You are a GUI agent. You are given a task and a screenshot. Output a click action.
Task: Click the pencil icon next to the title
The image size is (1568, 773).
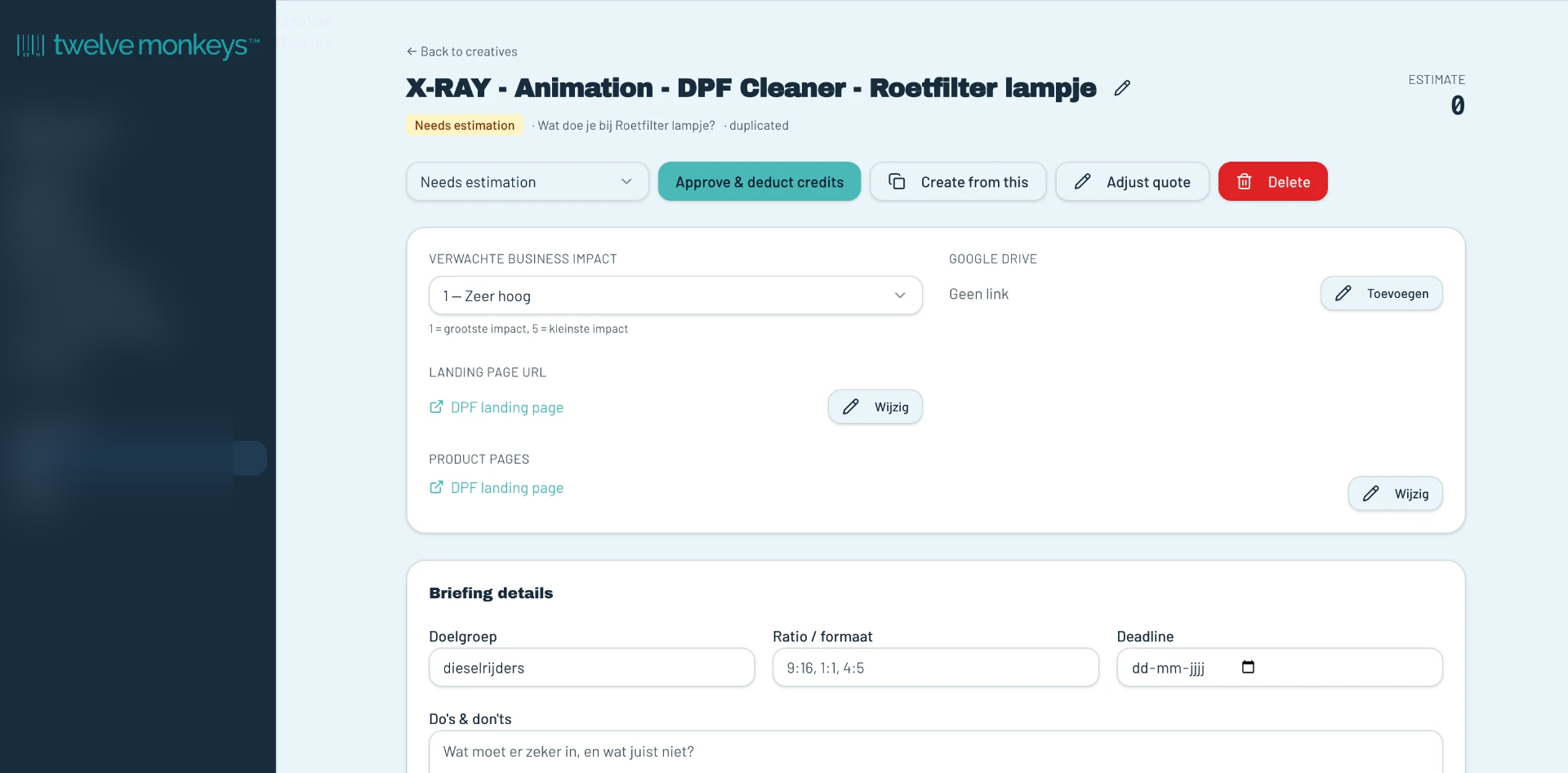(x=1122, y=88)
